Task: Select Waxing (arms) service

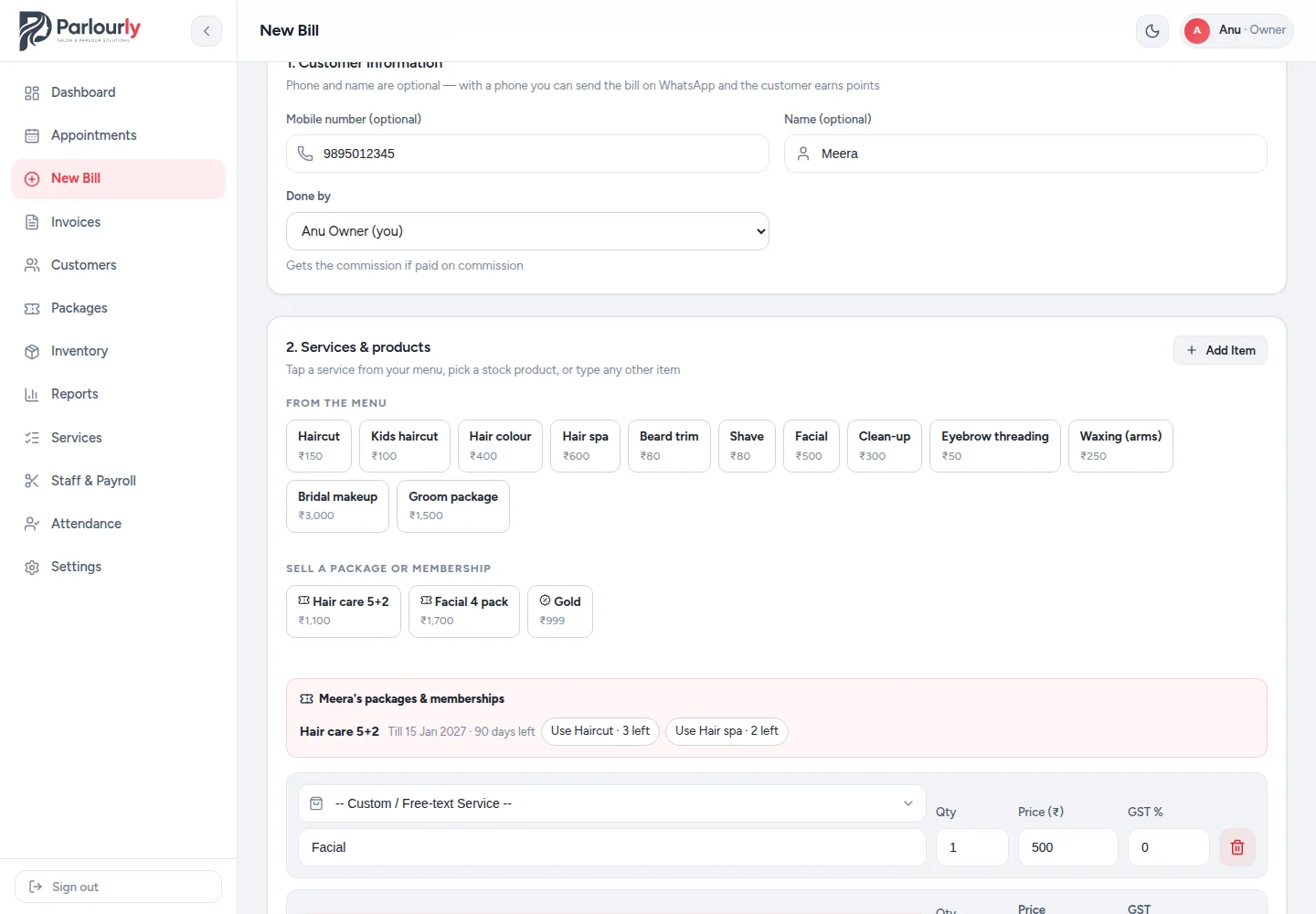Action: point(1120,446)
